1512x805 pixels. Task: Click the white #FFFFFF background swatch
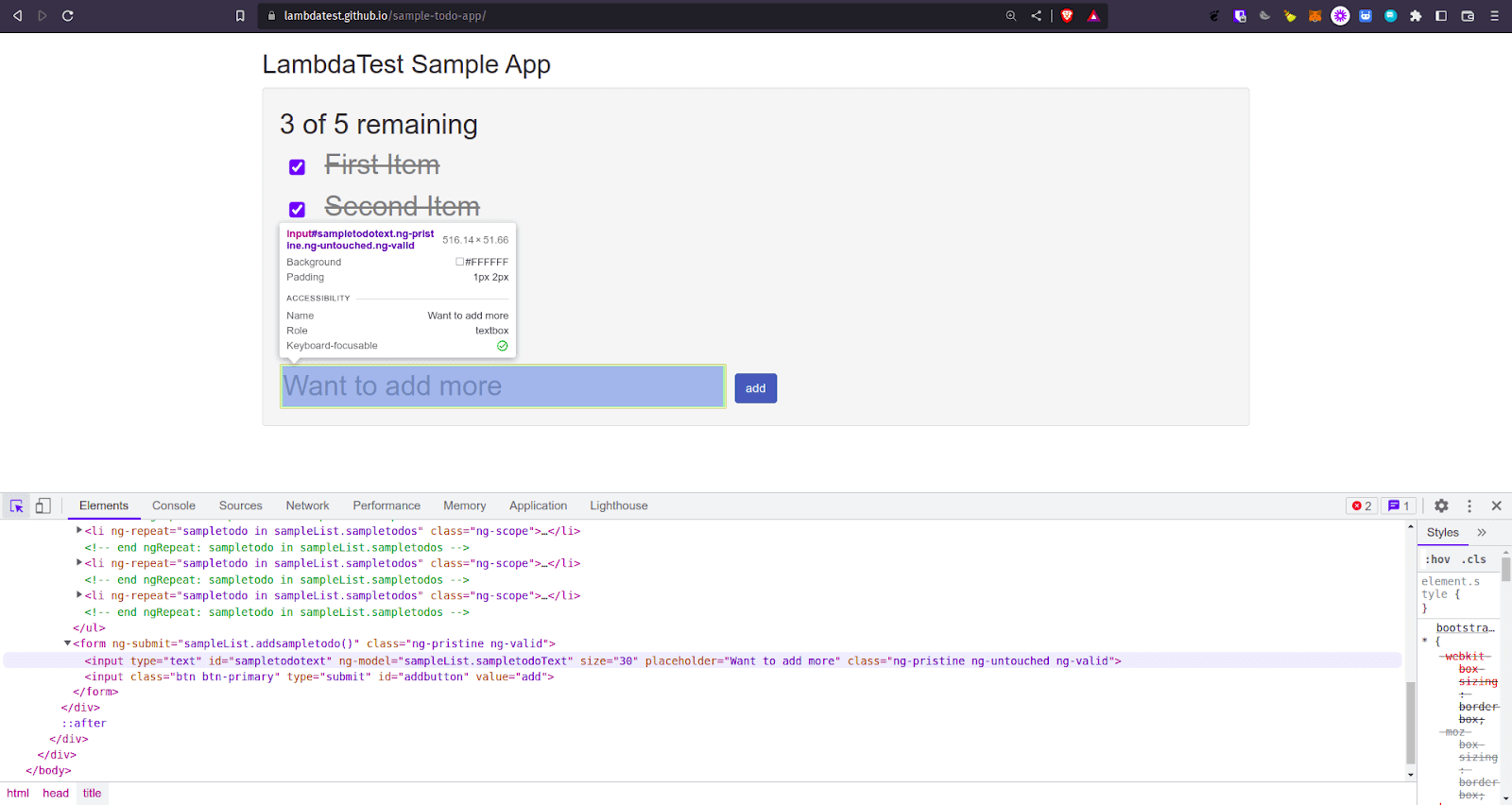pyautogui.click(x=460, y=263)
